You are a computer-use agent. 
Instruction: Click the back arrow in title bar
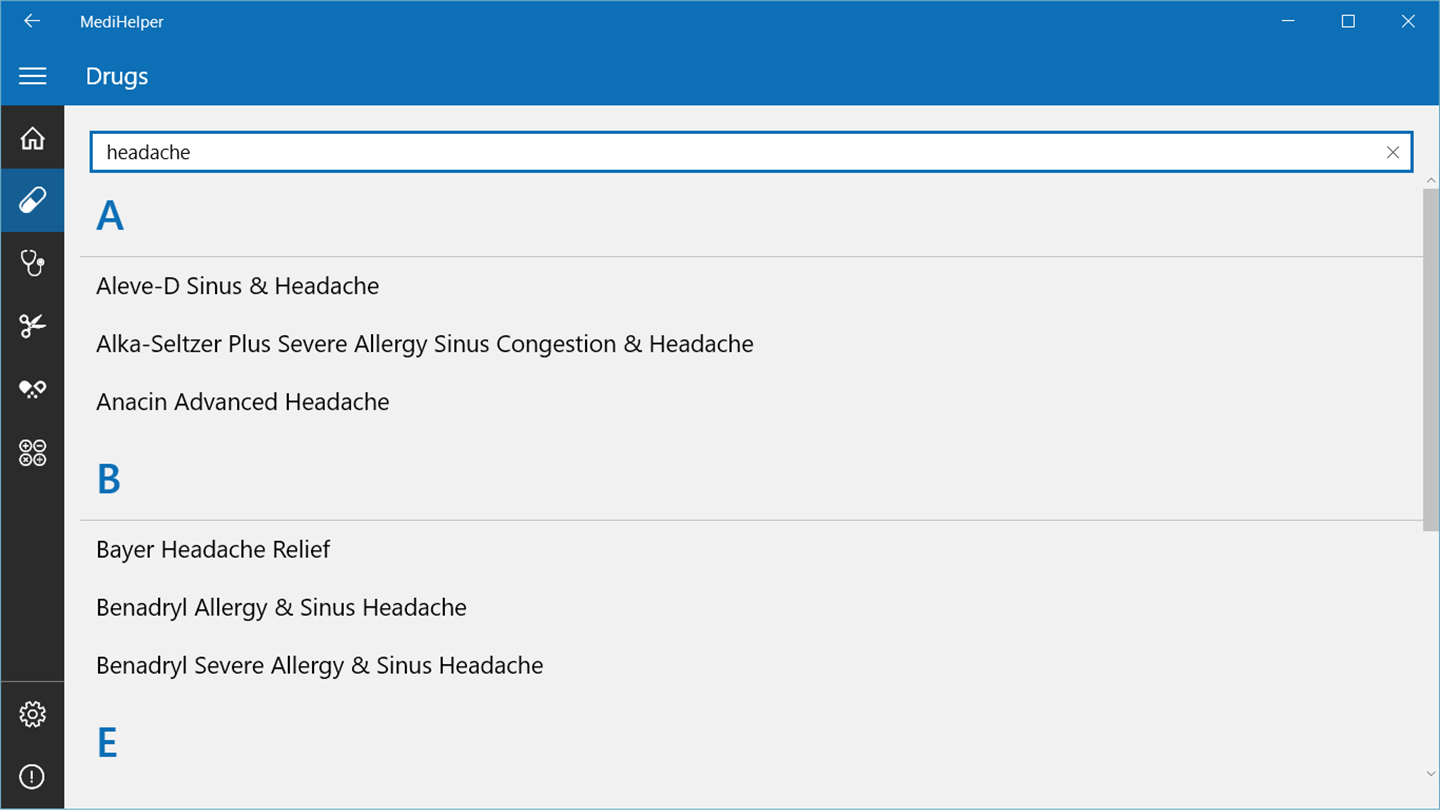[x=32, y=21]
